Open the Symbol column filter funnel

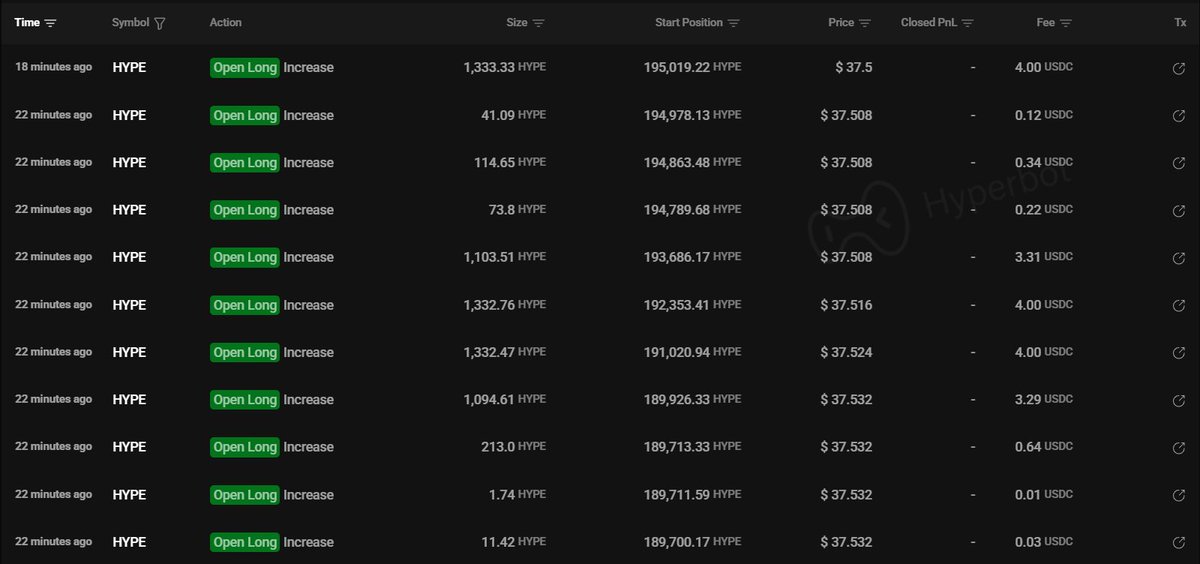click(160, 23)
